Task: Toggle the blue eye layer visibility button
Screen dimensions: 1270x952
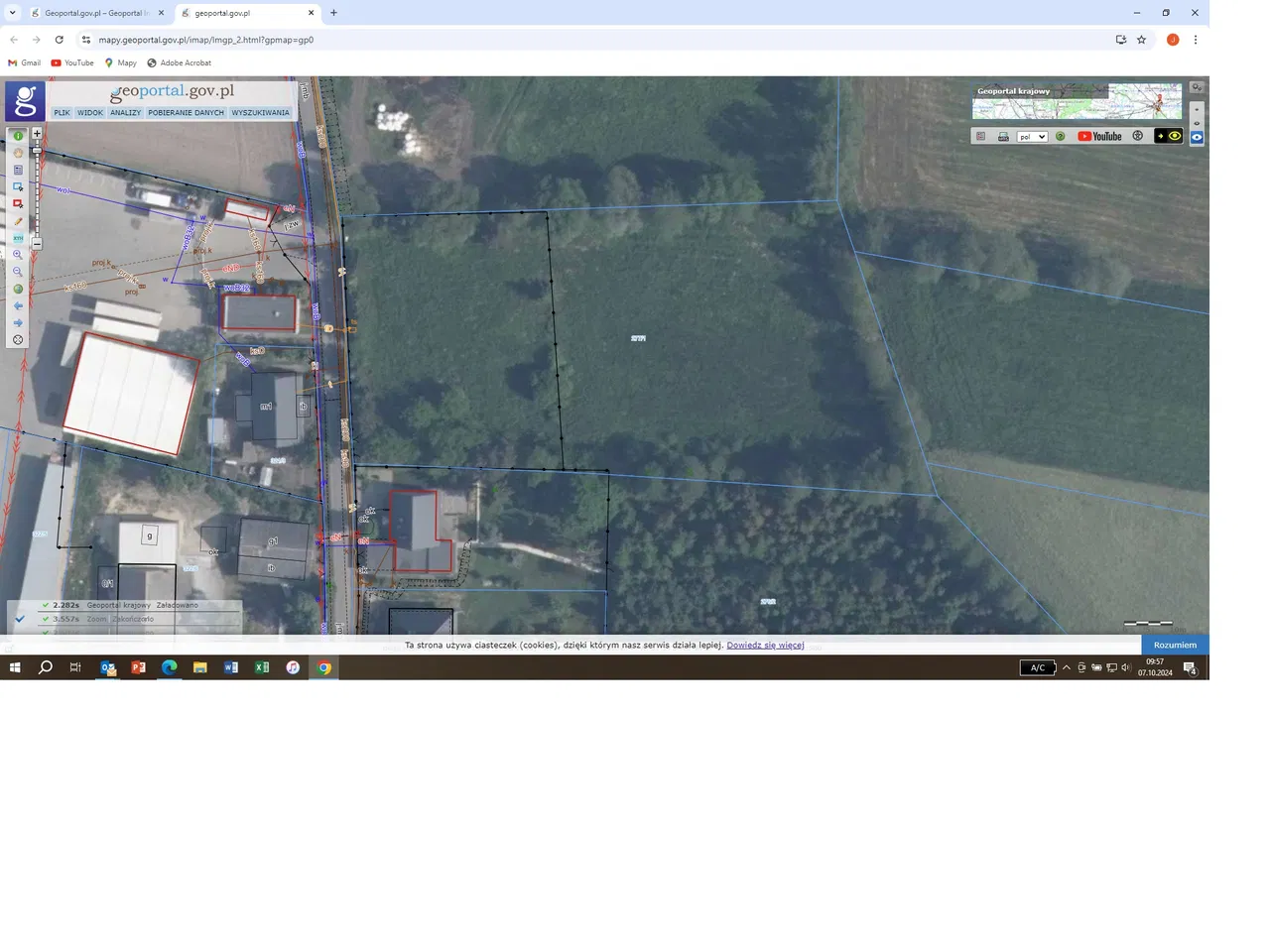Action: pyautogui.click(x=1197, y=138)
